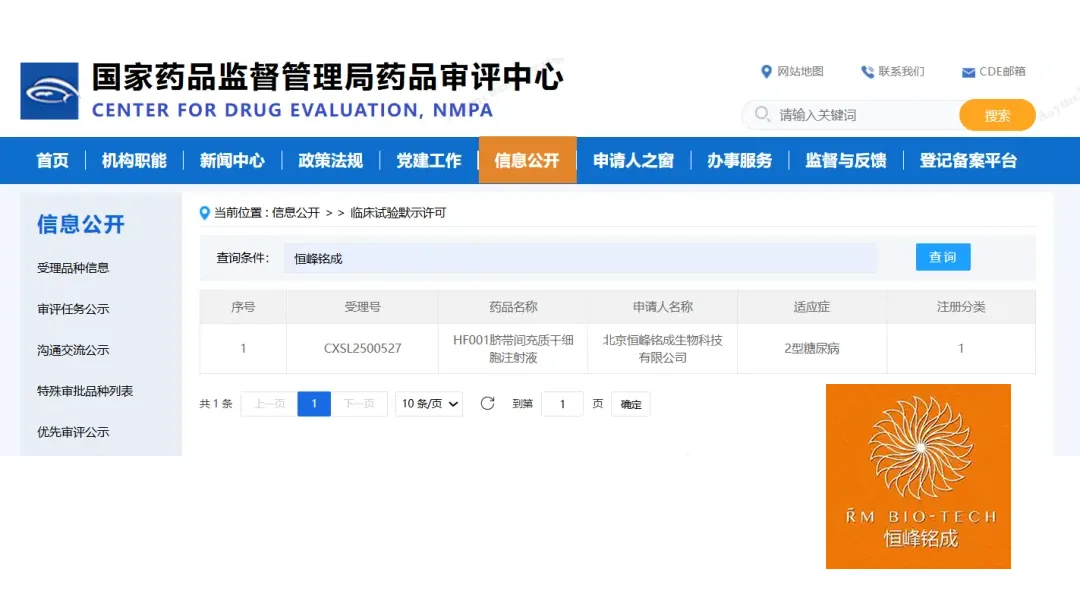
Task: Go to 首页 in the navigation bar
Action: 52,160
